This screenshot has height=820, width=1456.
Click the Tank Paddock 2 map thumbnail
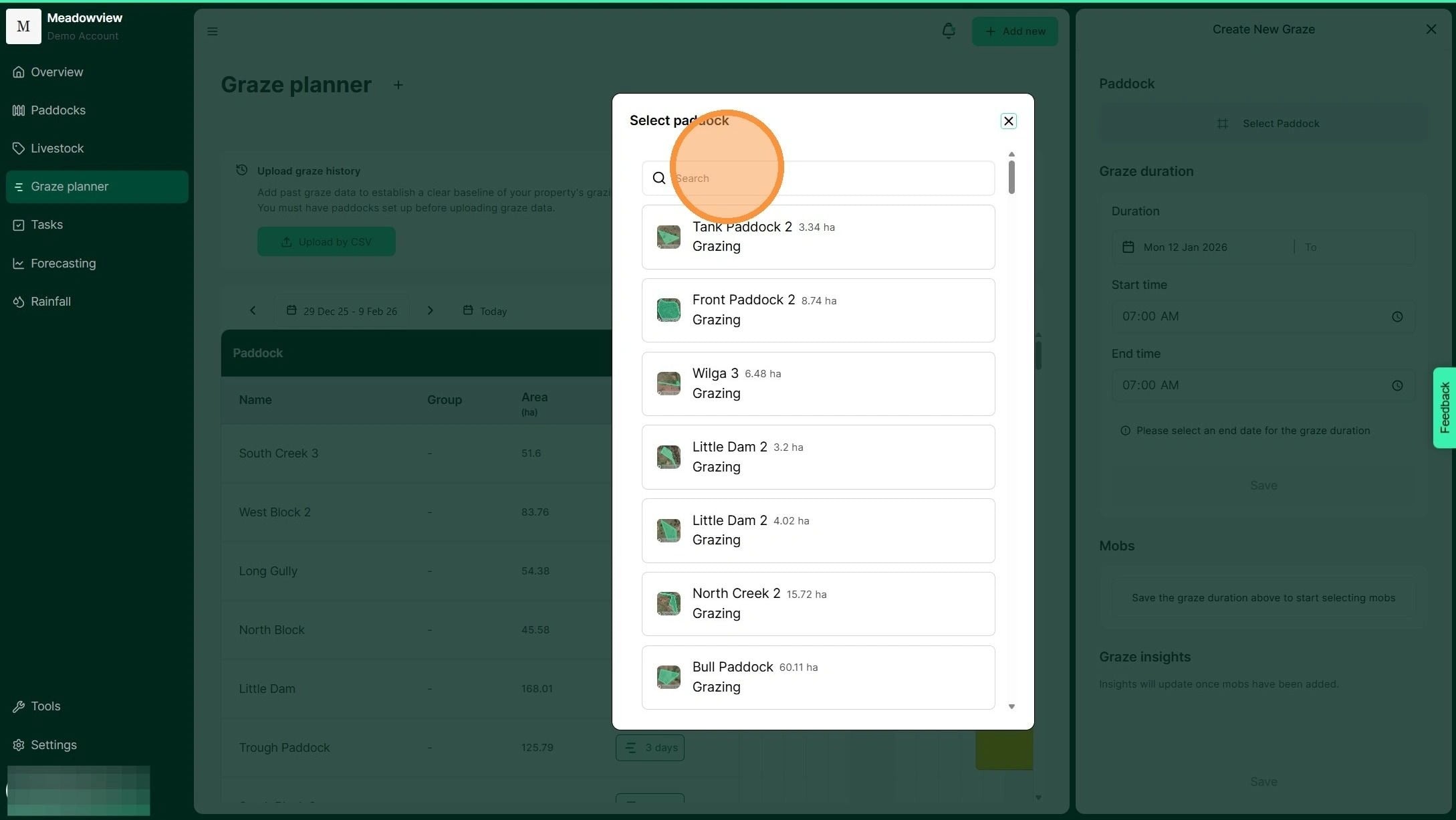click(x=669, y=237)
